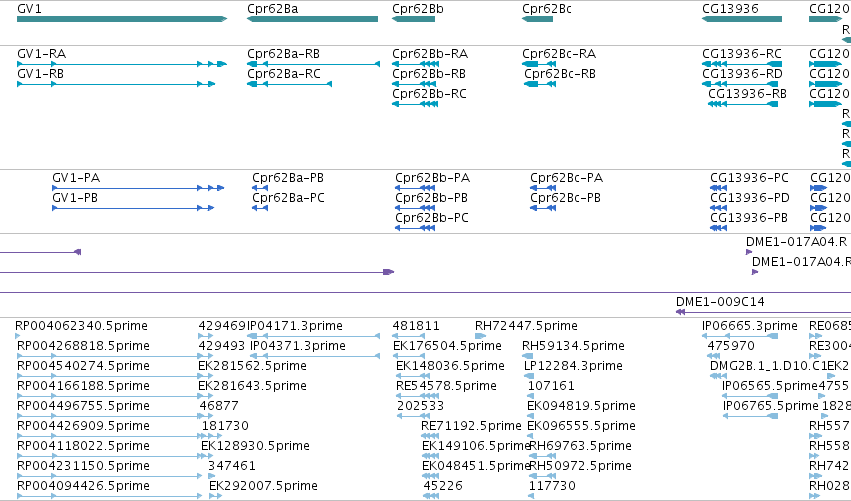Screen dimensions: 851x501
Task: Click the Cpr62Bc gene feature
Action: [x=537, y=19]
